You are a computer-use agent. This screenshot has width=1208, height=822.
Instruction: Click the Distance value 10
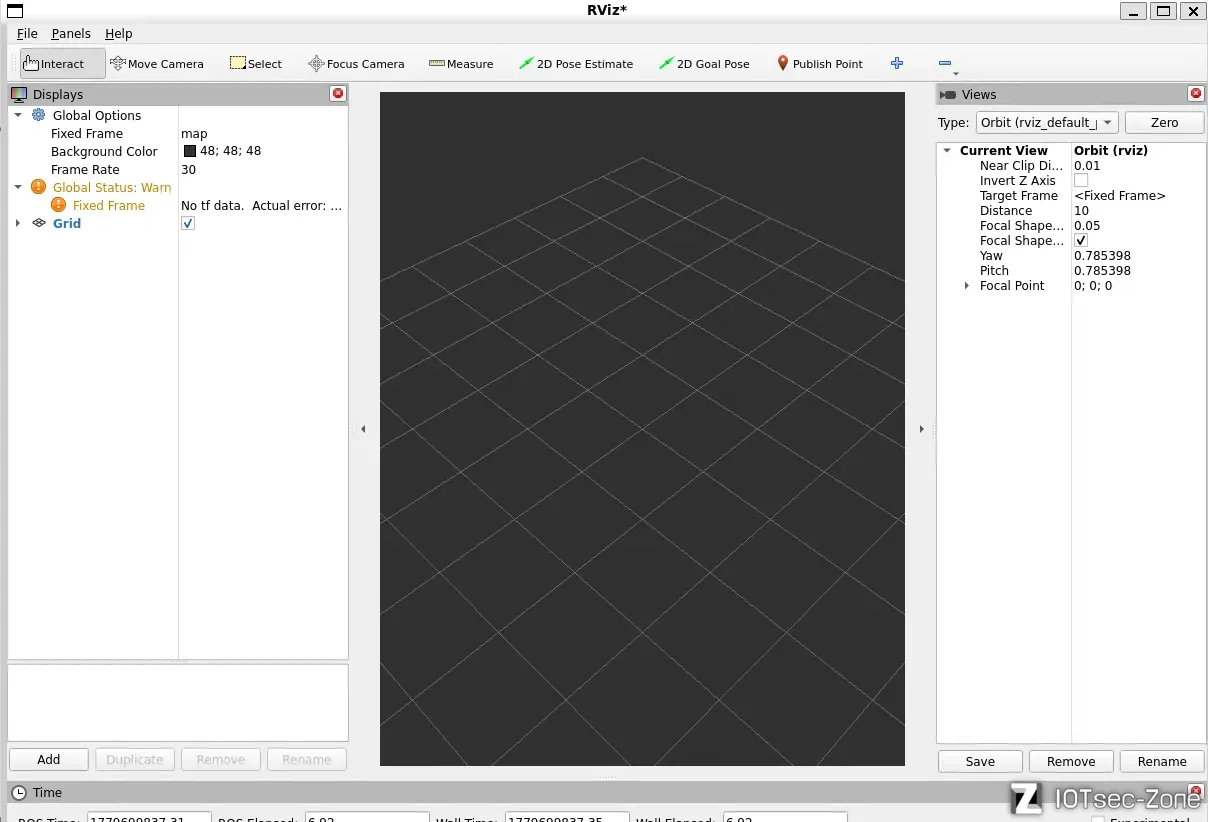click(x=1081, y=210)
